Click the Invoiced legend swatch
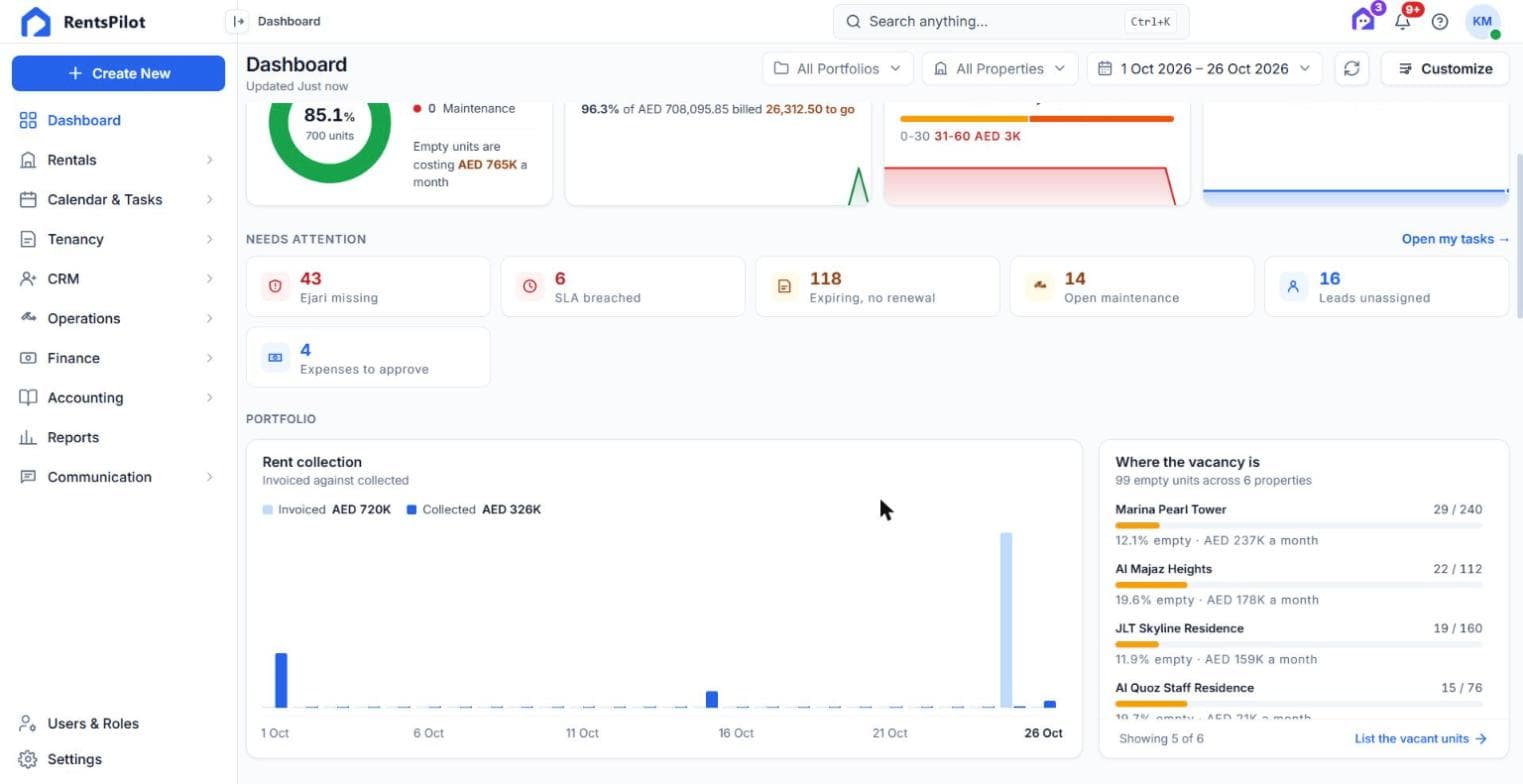The image size is (1523, 784). pyautogui.click(x=267, y=510)
